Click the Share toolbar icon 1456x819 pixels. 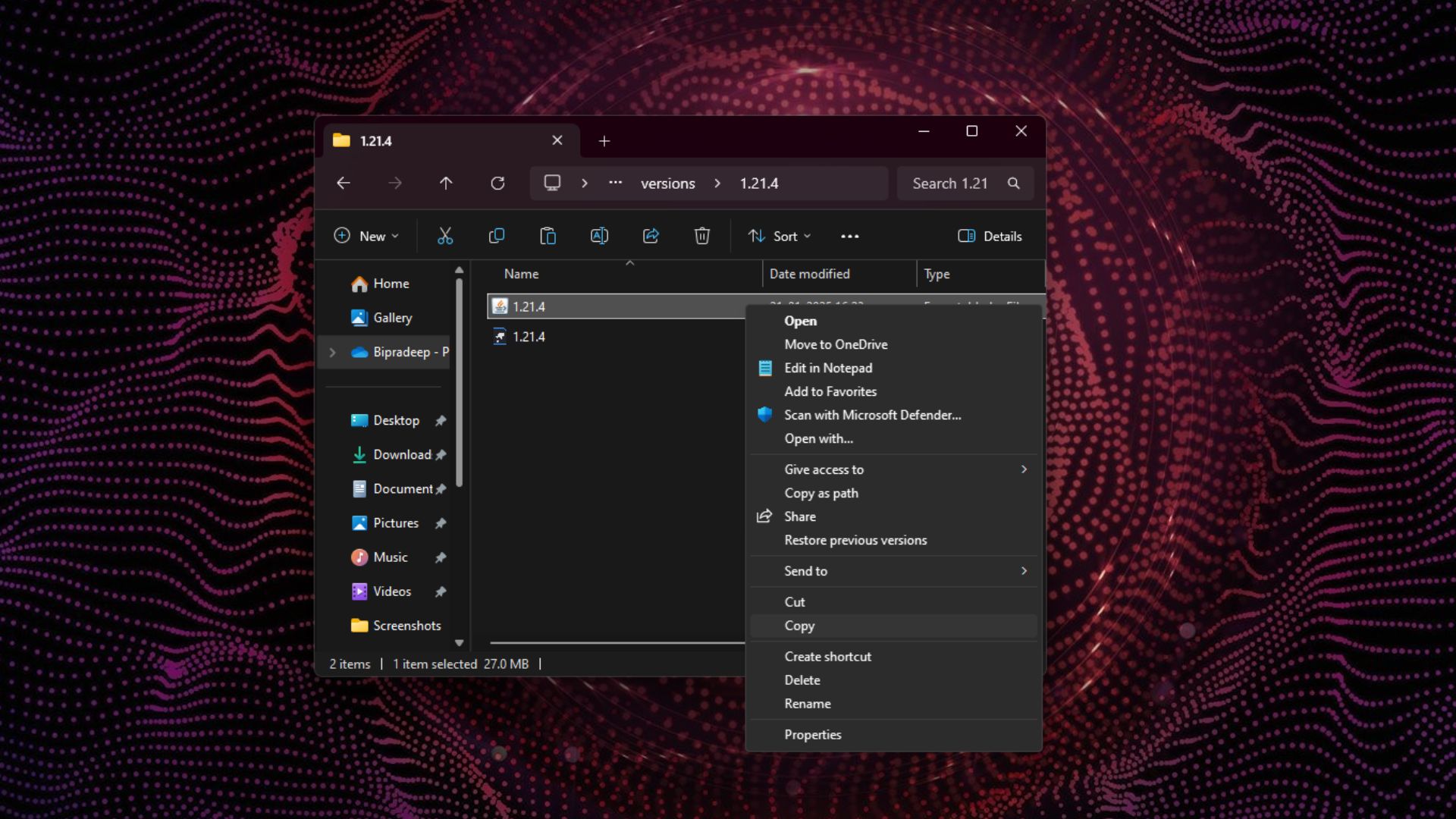click(651, 236)
